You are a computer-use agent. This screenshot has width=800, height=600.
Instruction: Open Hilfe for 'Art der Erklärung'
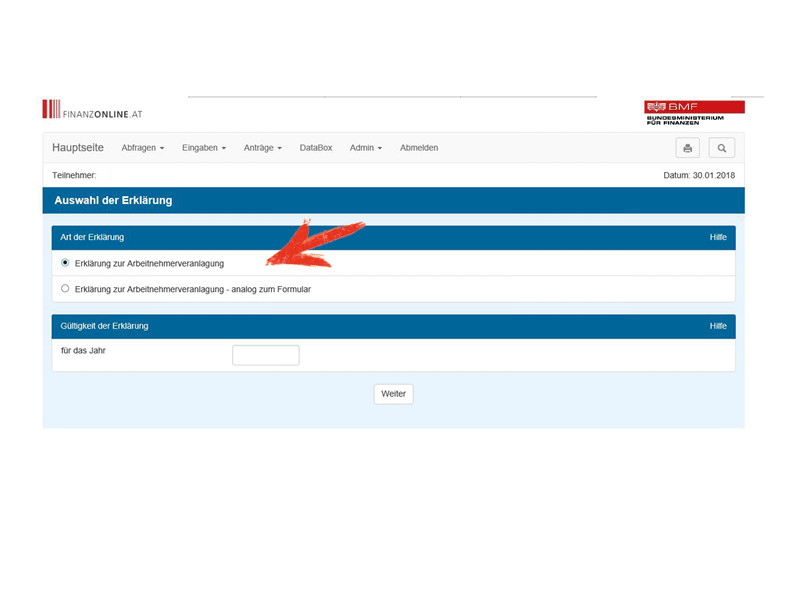[718, 237]
